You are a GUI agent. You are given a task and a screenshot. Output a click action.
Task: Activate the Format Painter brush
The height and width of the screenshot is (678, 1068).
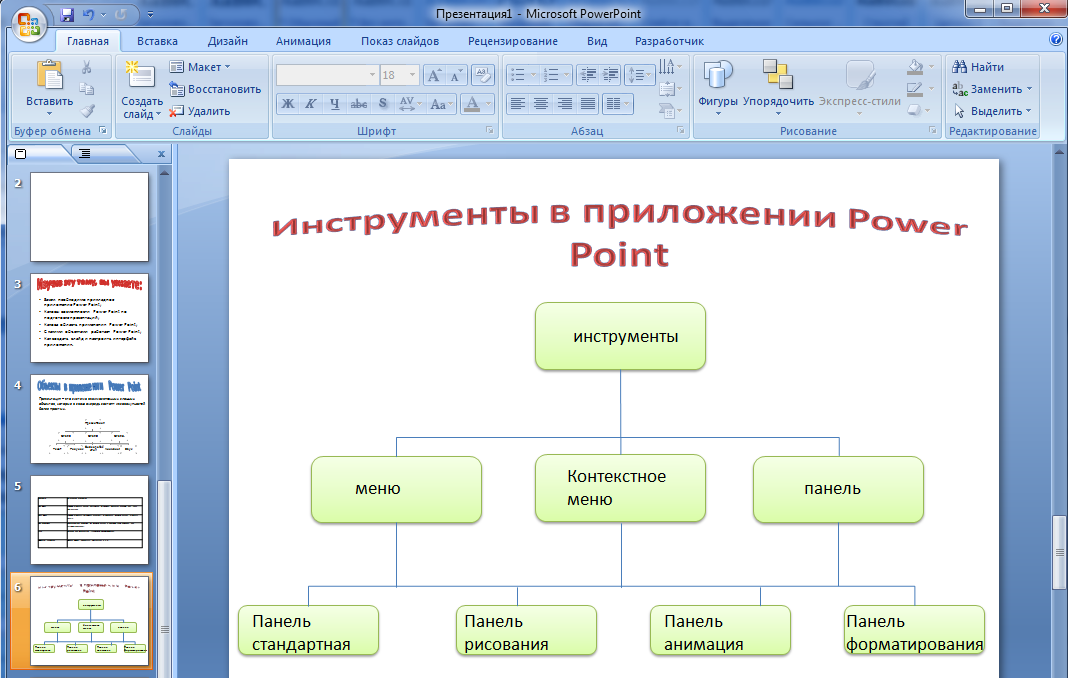pyautogui.click(x=87, y=111)
